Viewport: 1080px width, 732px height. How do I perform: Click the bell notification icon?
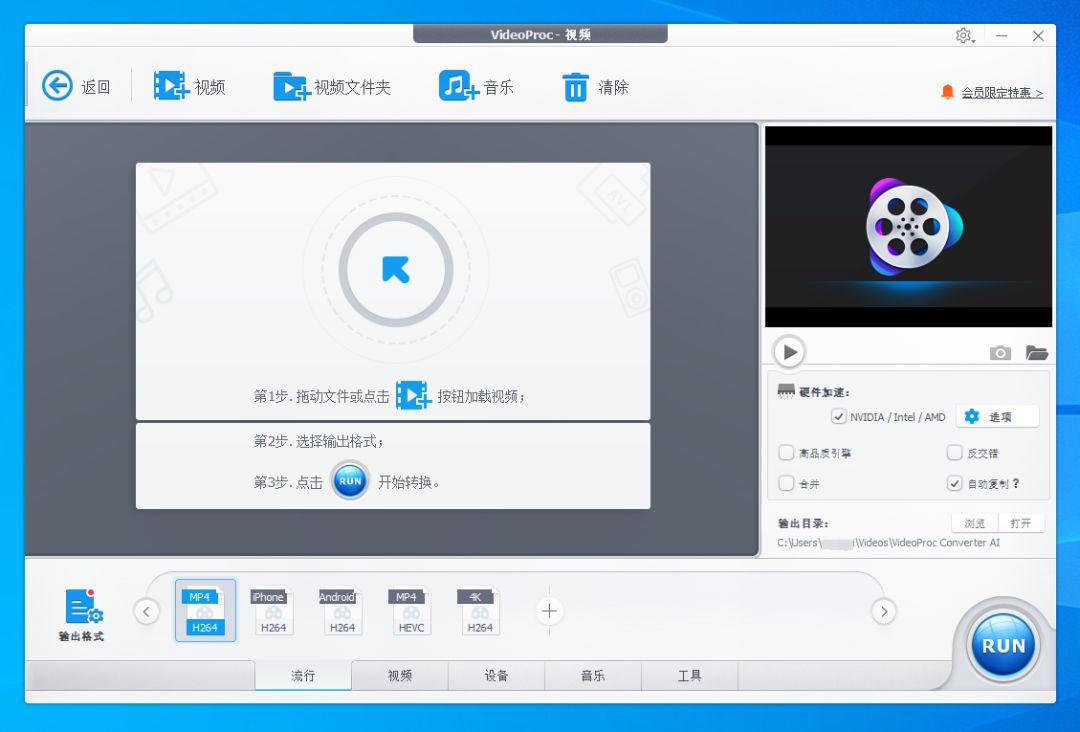click(948, 92)
